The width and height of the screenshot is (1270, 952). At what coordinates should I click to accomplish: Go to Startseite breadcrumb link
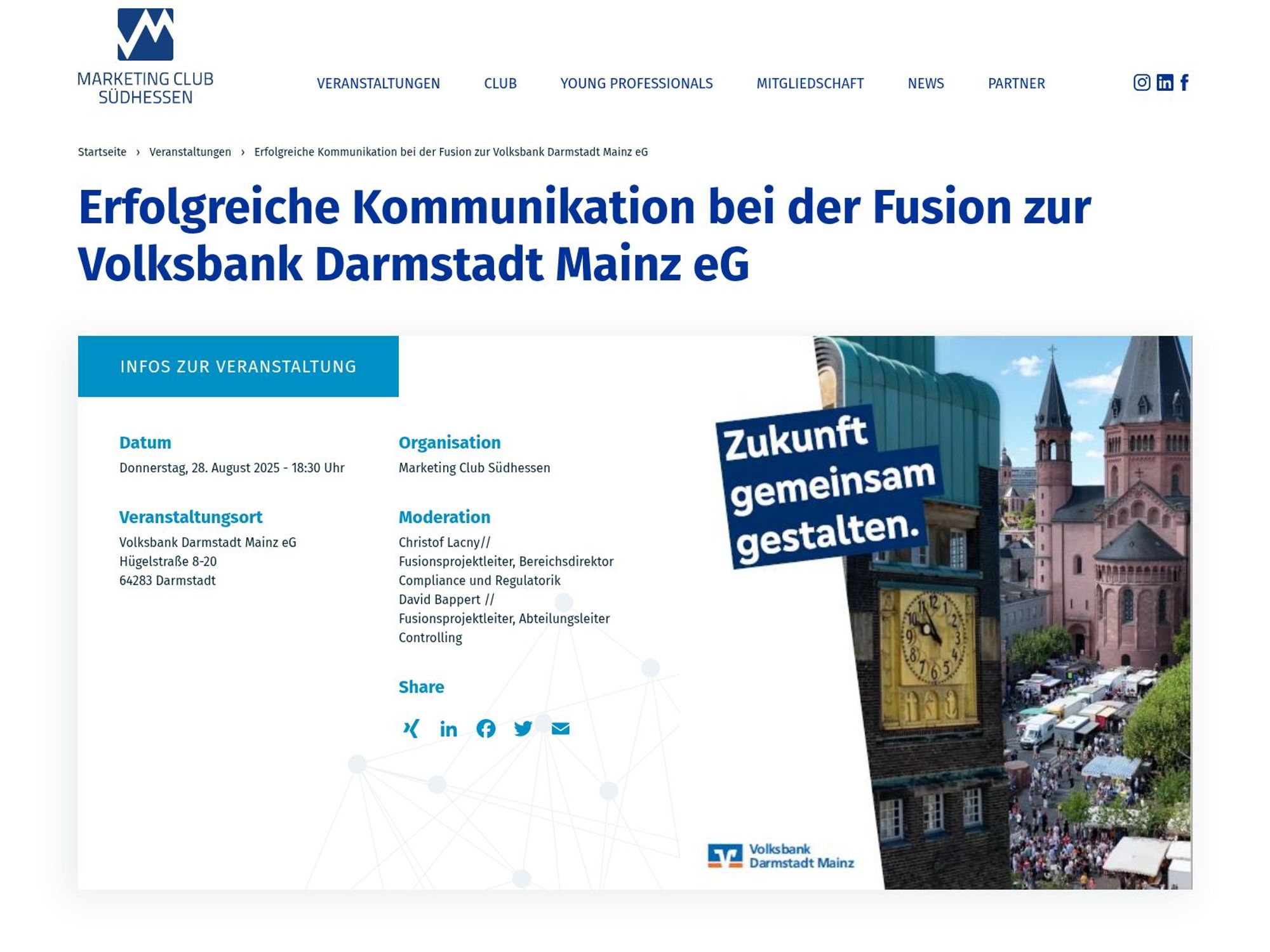click(102, 152)
